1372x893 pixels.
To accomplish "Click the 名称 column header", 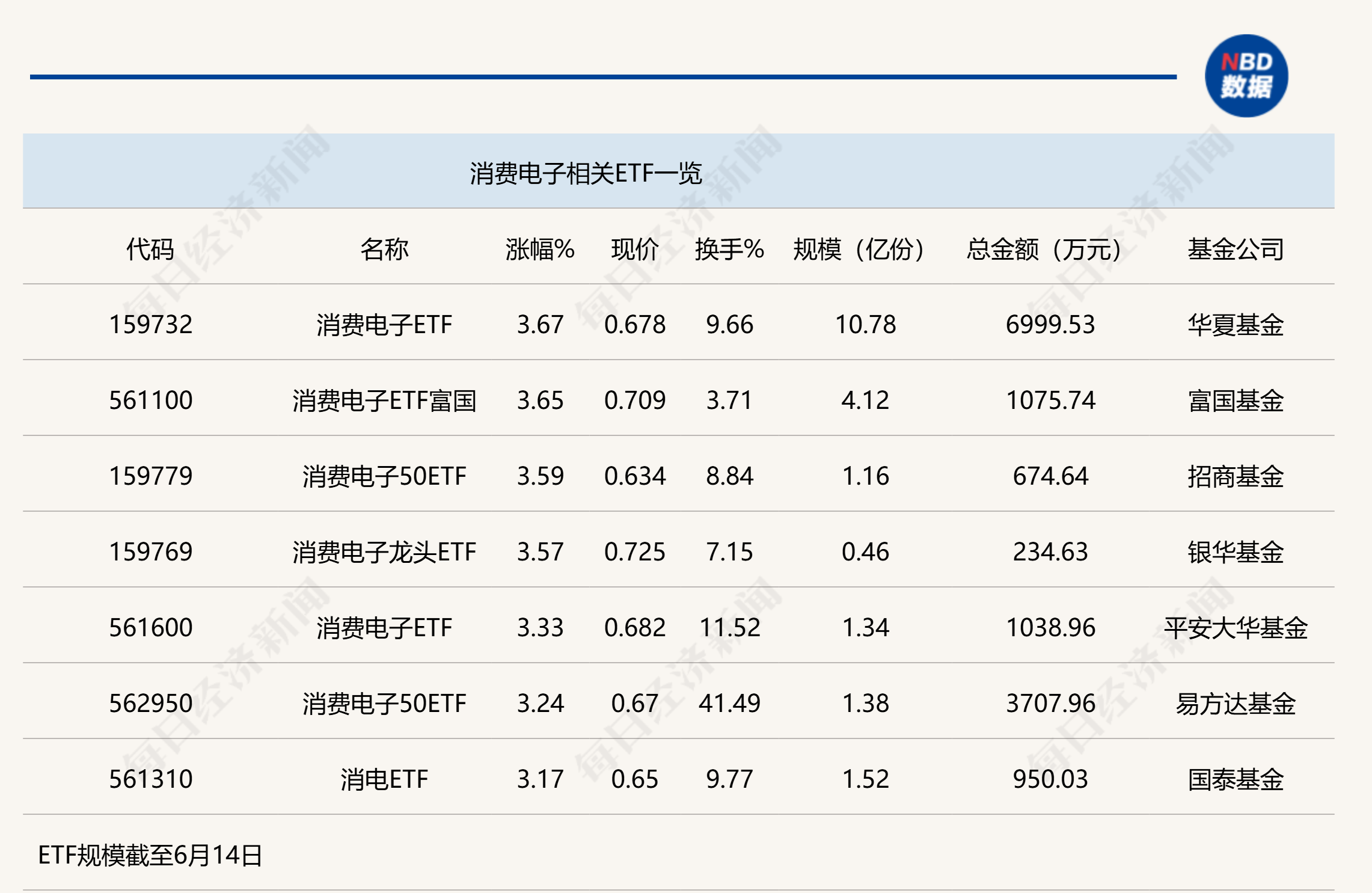I will pos(384,249).
